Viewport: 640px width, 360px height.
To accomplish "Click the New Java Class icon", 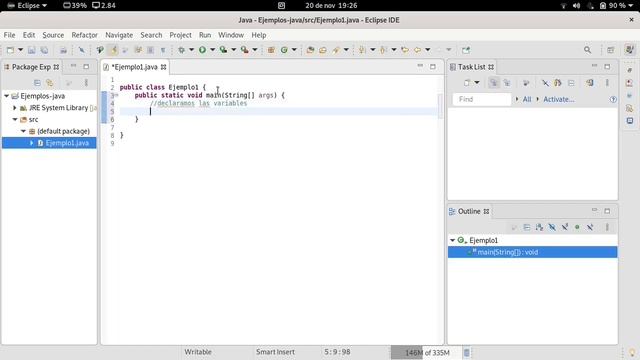I will (284, 50).
